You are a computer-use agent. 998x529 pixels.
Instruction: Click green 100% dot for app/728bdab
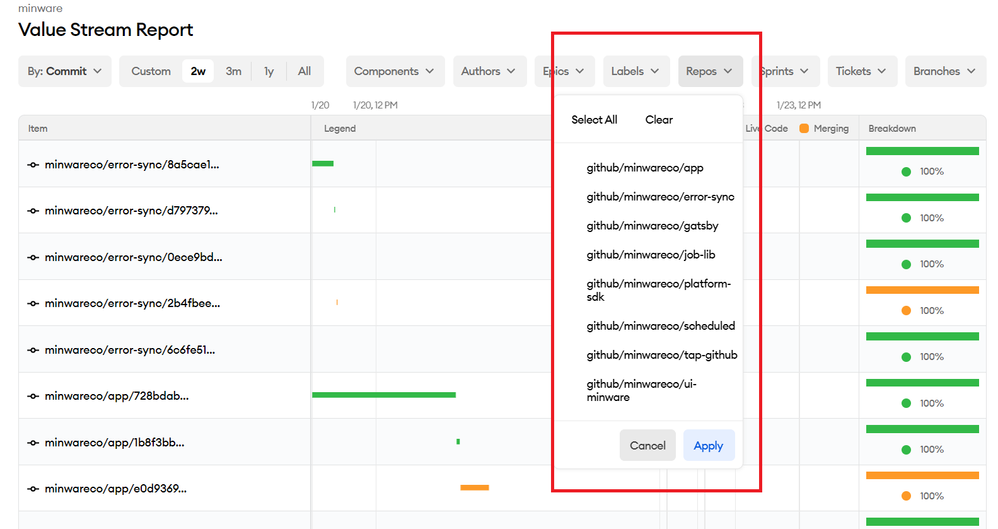[906, 403]
